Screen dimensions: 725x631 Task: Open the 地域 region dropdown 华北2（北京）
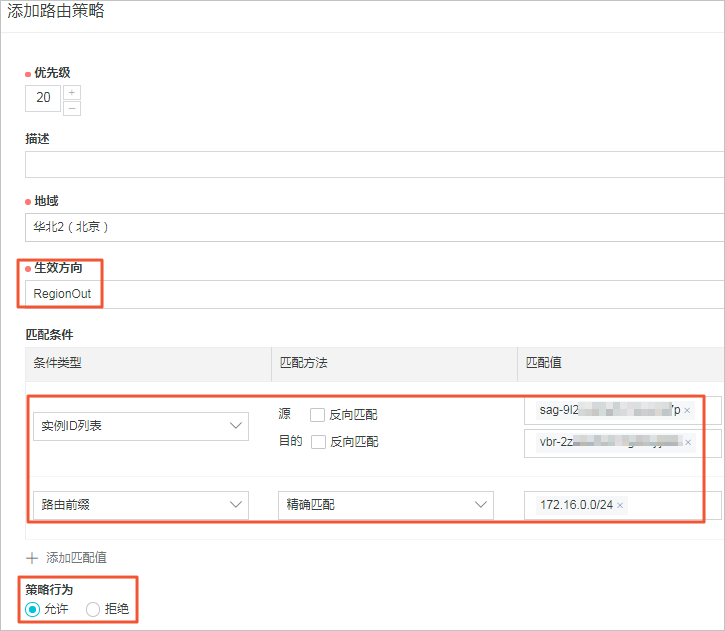pos(375,227)
